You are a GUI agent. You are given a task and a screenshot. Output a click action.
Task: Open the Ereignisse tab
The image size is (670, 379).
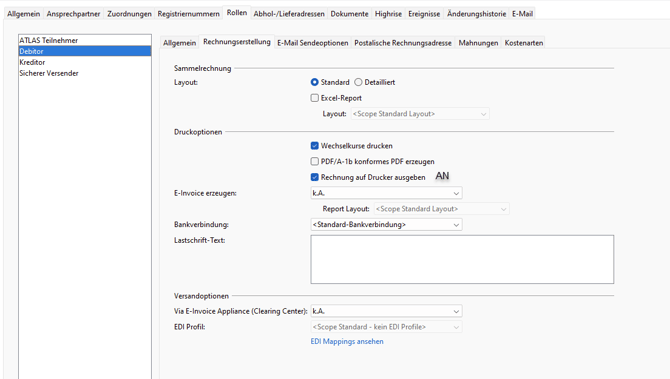click(424, 14)
